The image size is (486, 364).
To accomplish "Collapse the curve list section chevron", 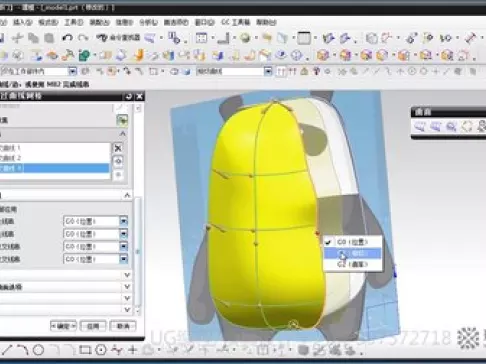I will [123, 134].
